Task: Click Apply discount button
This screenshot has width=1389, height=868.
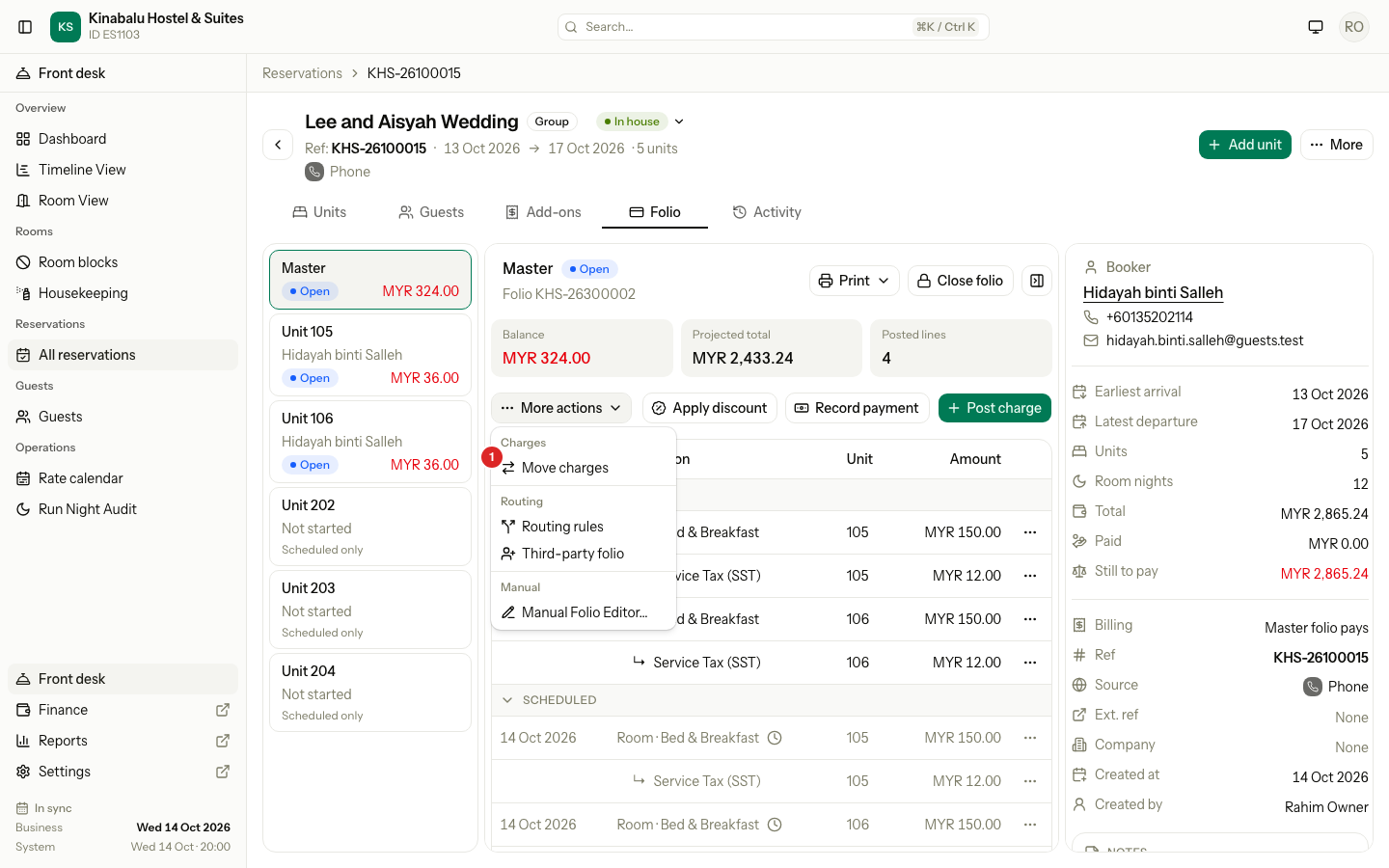Action: pos(710,408)
